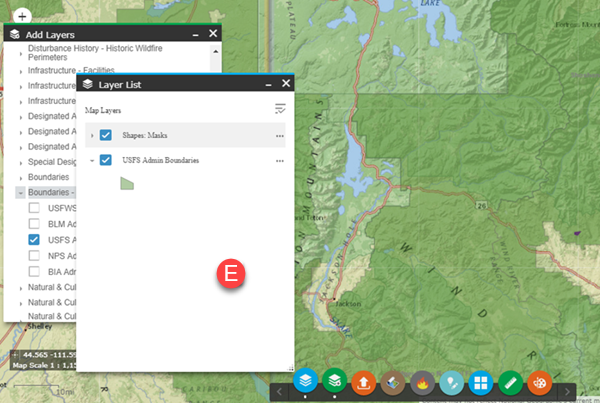Click the Add Layers header stack icon
Screen dimensions: 600x403
click(x=15, y=34)
